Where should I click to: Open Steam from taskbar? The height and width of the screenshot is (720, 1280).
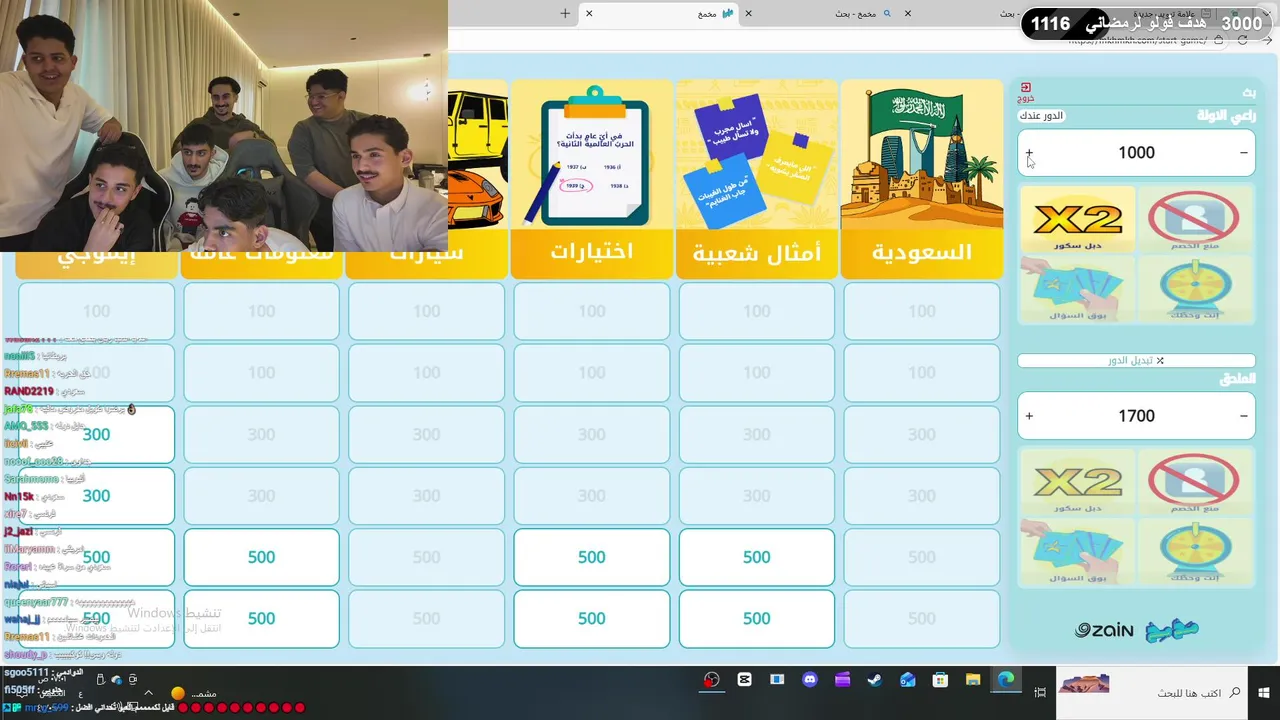[874, 680]
